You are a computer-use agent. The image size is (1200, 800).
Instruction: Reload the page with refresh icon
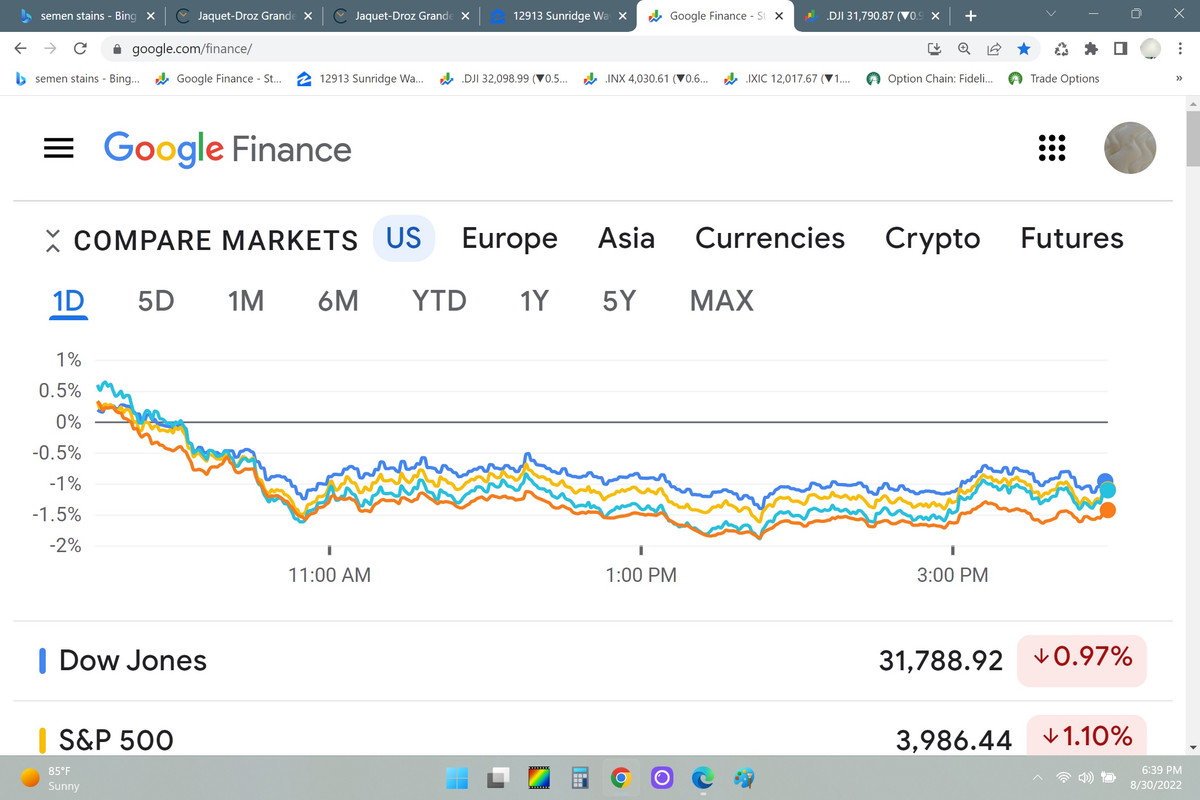81,48
